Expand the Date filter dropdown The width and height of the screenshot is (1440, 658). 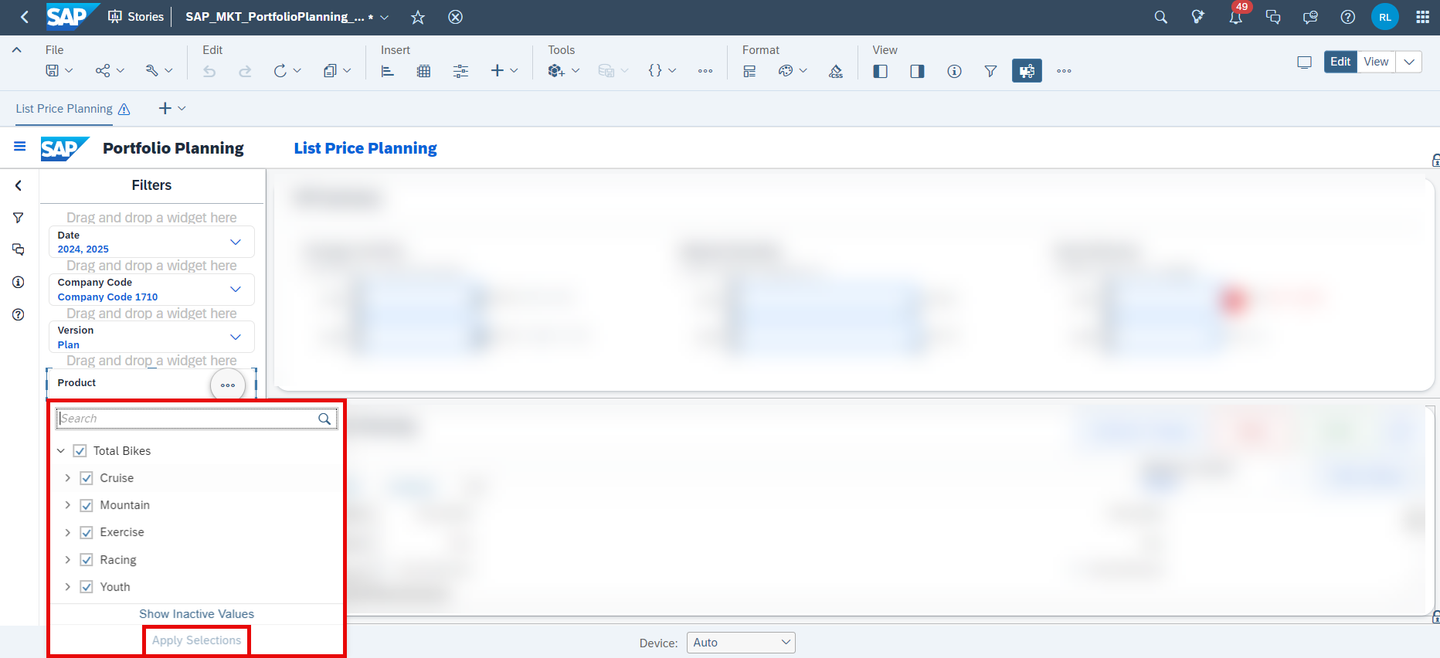pyautogui.click(x=236, y=242)
